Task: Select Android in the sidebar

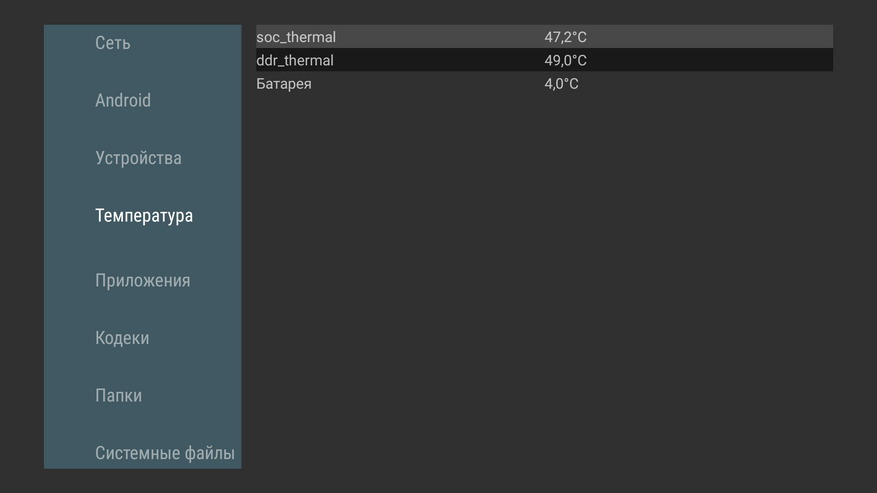Action: pyautogui.click(x=123, y=100)
